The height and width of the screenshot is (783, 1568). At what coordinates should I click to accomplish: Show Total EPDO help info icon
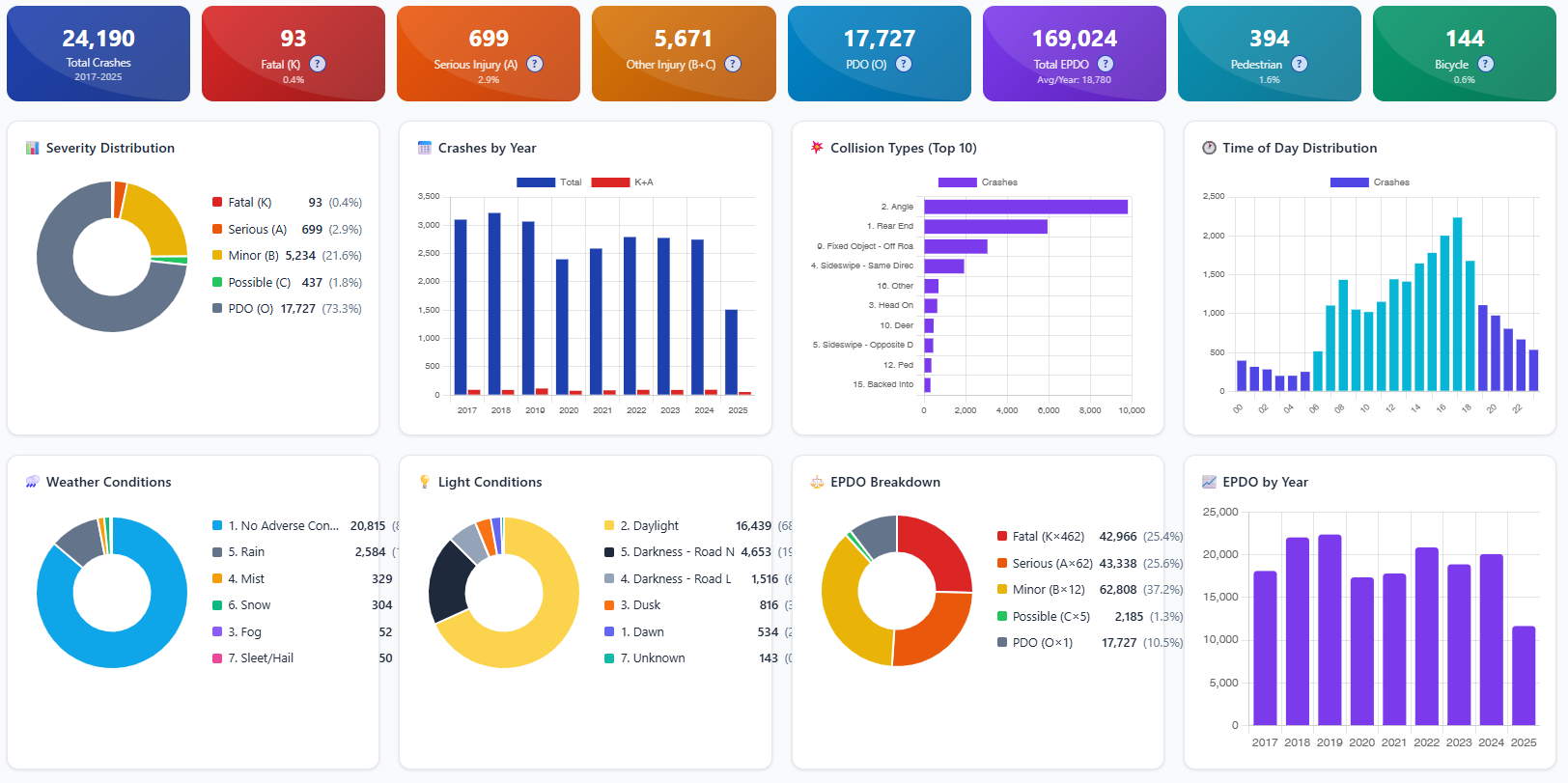pyautogui.click(x=1106, y=64)
